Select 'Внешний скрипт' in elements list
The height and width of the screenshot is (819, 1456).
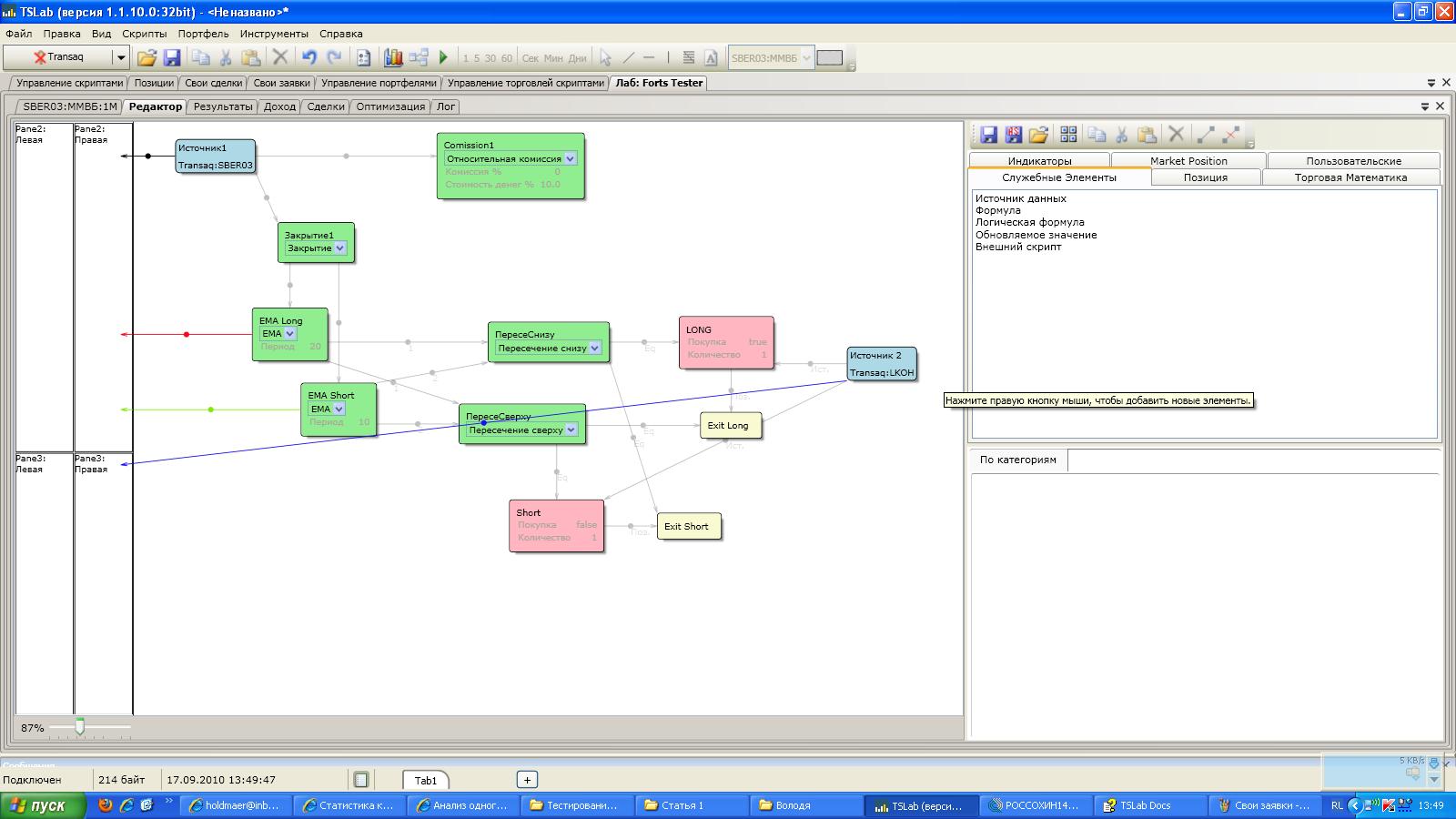click(1018, 247)
